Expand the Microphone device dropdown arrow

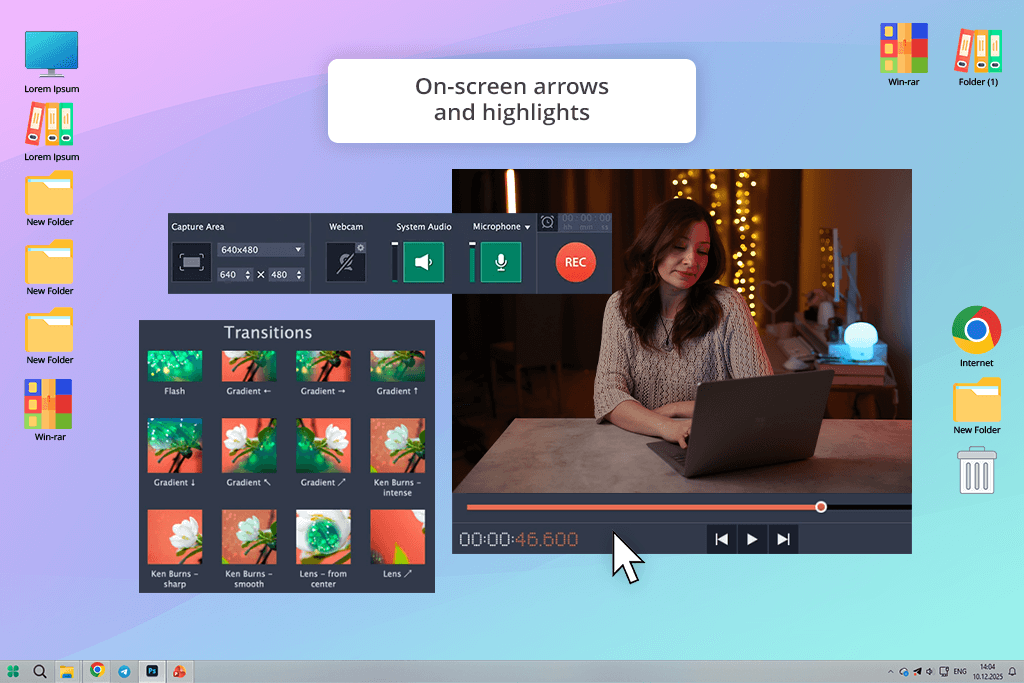pyautogui.click(x=527, y=227)
